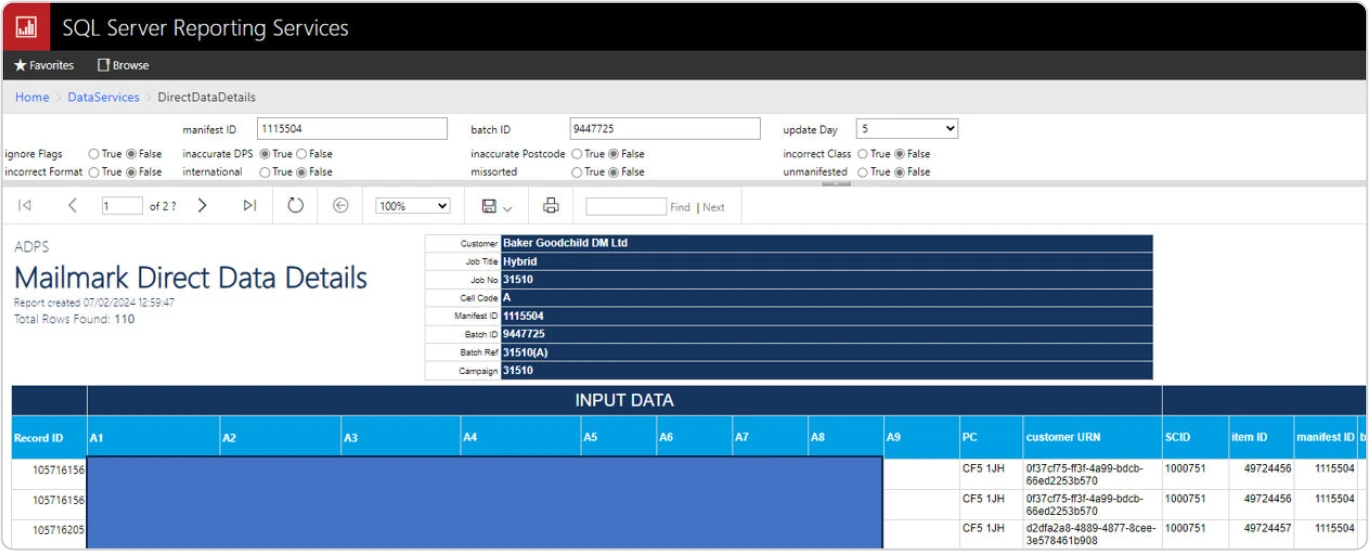Viewport: 1369px width, 551px height.
Task: Open the update Day dropdown
Action: click(907, 129)
